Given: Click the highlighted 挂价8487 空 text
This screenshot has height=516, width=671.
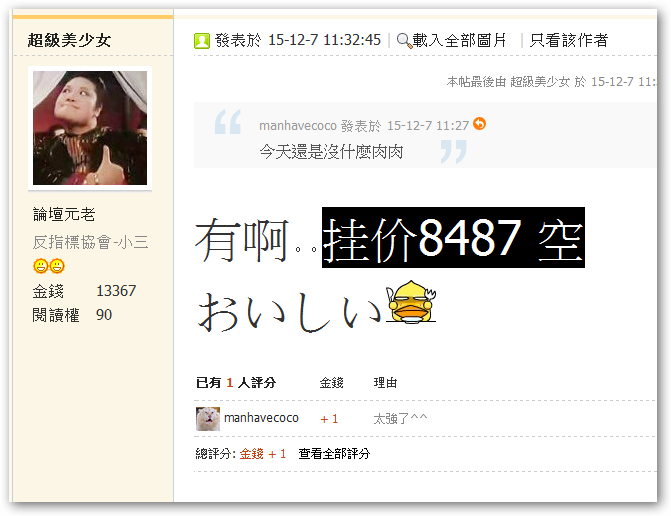Looking at the screenshot, I should pos(453,238).
